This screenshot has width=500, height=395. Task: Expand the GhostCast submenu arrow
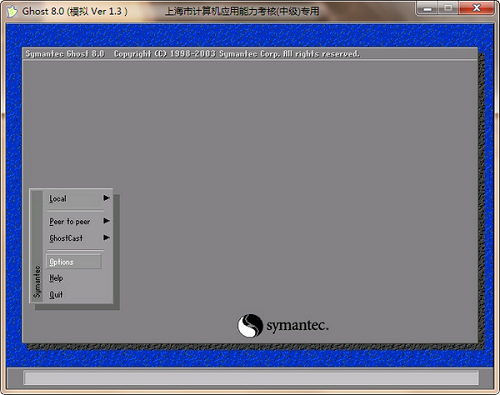tap(106, 237)
